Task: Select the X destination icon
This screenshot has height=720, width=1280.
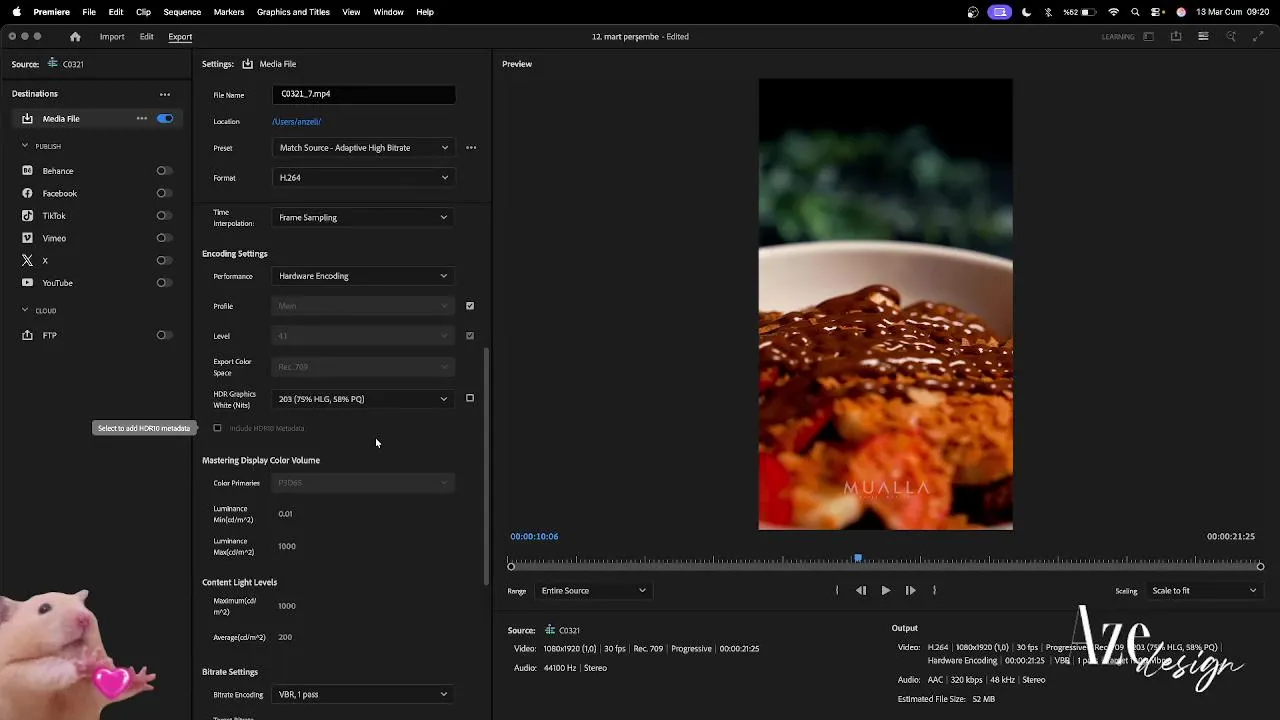Action: click(27, 260)
